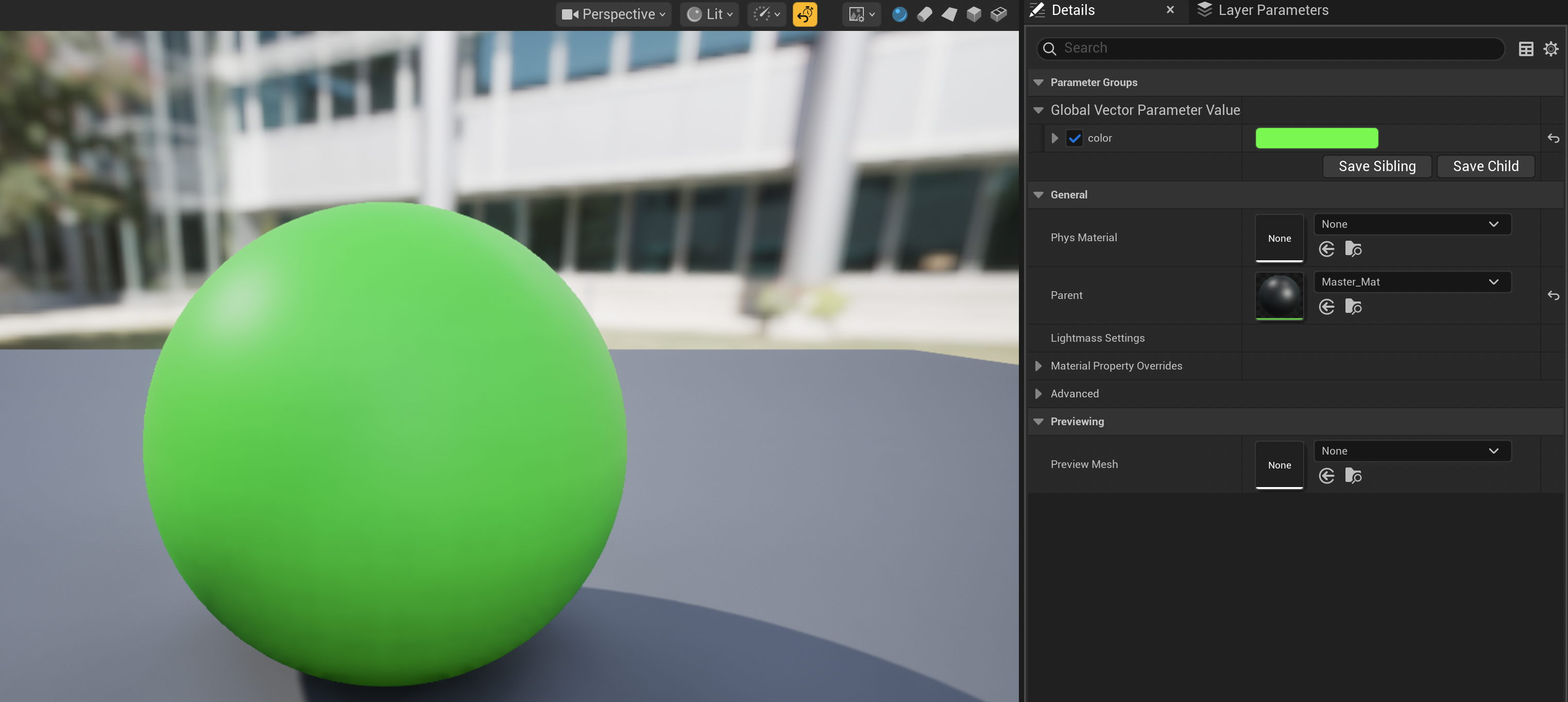The width and height of the screenshot is (1568, 702).
Task: Open the Phys Material asset dropdown
Action: click(x=1412, y=224)
